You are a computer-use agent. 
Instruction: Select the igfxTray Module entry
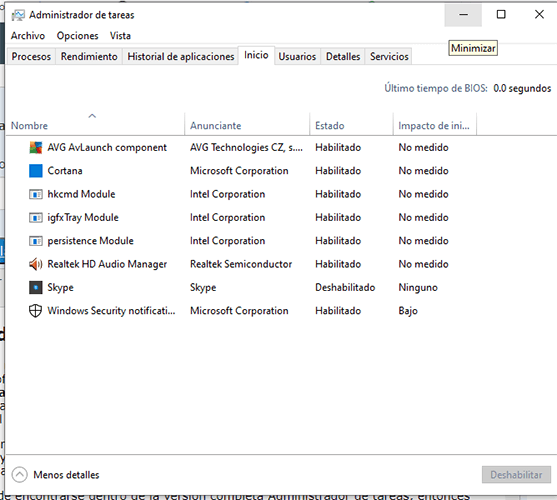pos(83,217)
